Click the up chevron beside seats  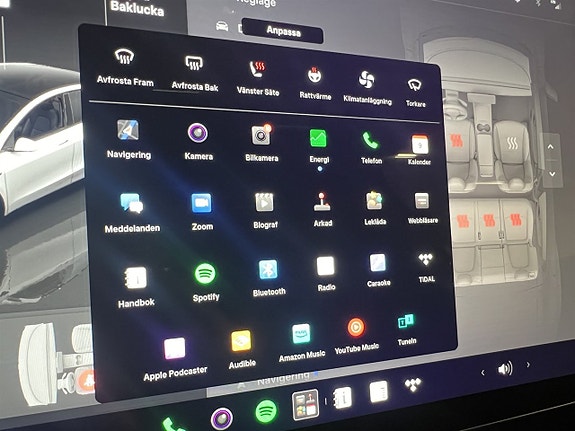[x=550, y=147]
